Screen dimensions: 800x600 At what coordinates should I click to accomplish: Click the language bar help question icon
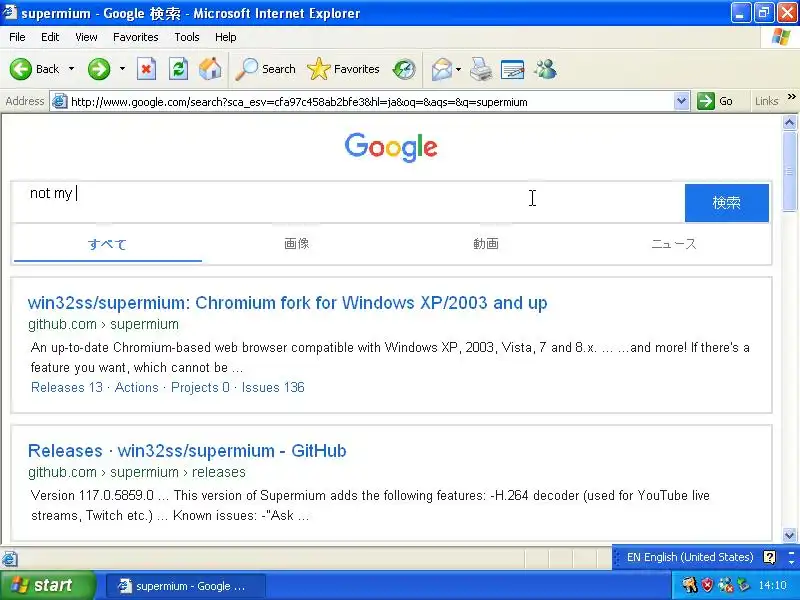(769, 557)
